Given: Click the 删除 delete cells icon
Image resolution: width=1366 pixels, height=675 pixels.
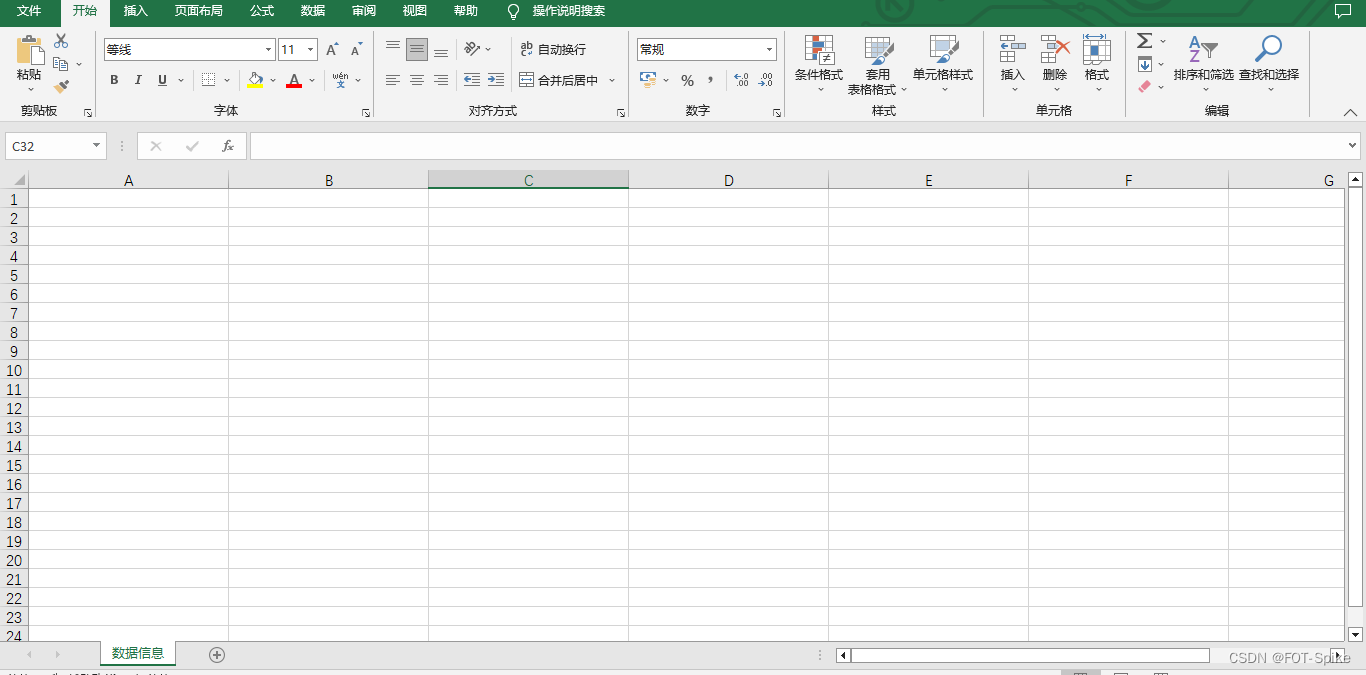Looking at the screenshot, I should point(1055,49).
